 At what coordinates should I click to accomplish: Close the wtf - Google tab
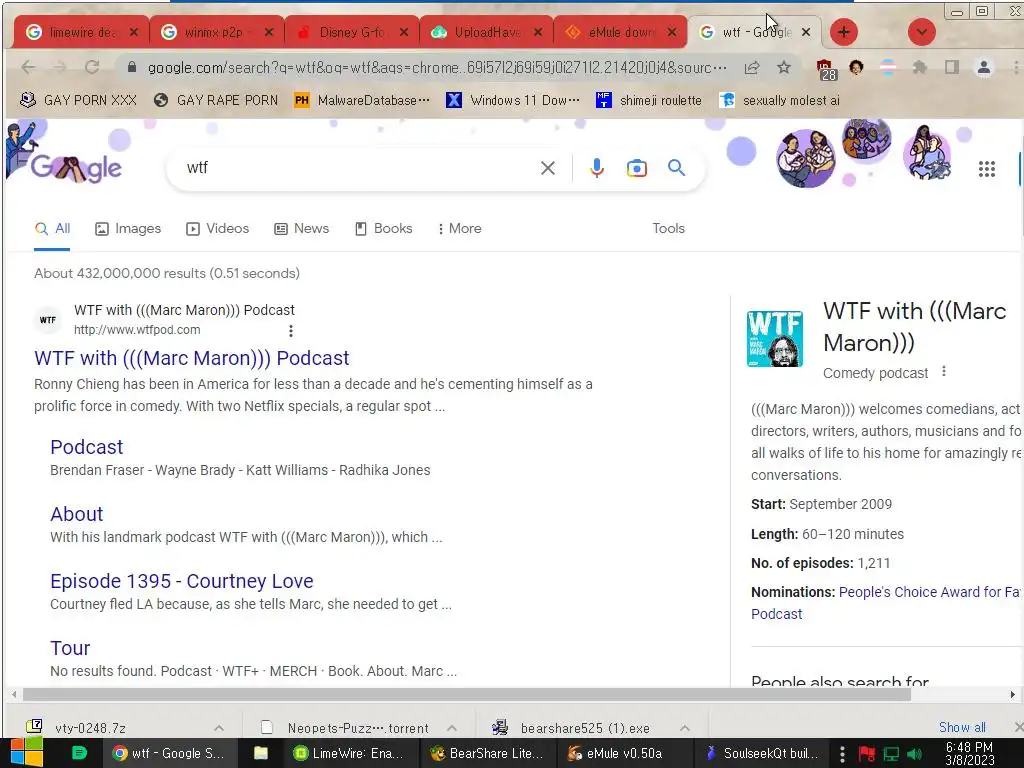[x=806, y=32]
